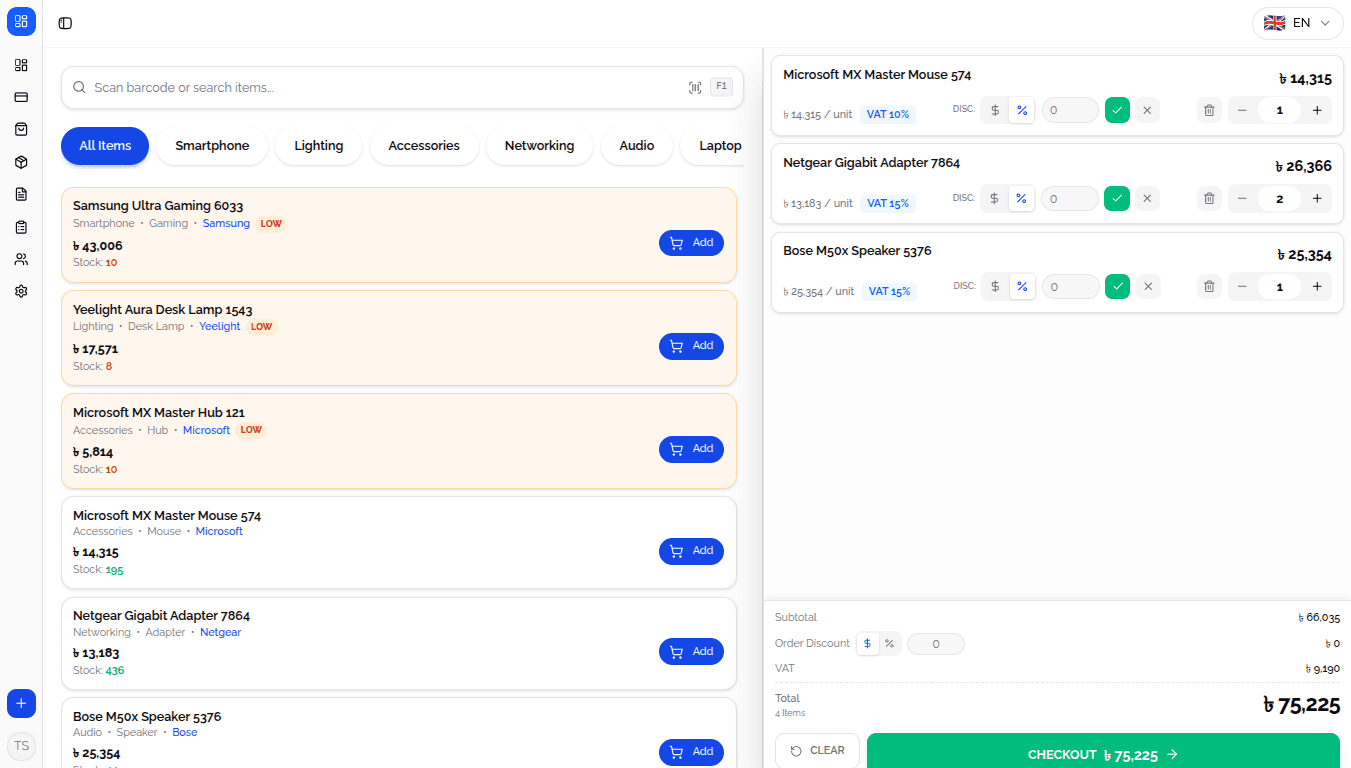The image size is (1351, 768).
Task: Increase quantity of Bose M50x Speaker
Action: coord(1317,287)
